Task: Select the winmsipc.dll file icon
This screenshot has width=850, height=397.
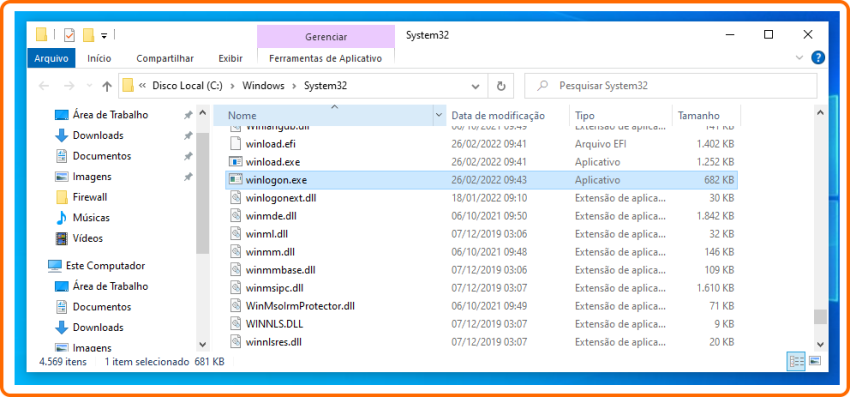Action: 235,287
